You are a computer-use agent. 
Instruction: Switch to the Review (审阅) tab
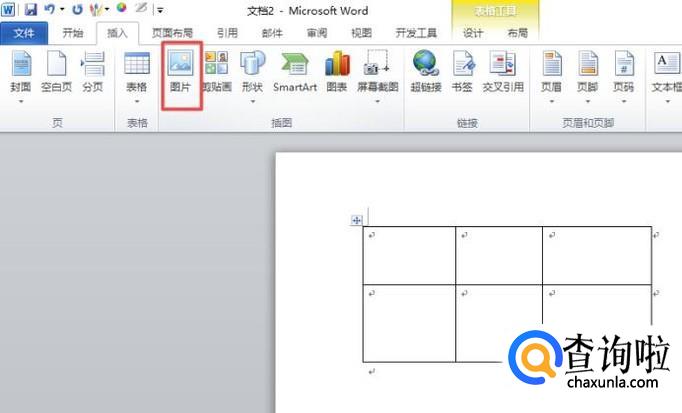317,33
